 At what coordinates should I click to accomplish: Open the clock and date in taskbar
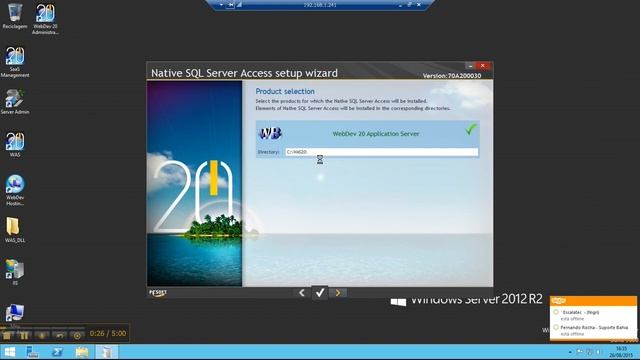621,352
